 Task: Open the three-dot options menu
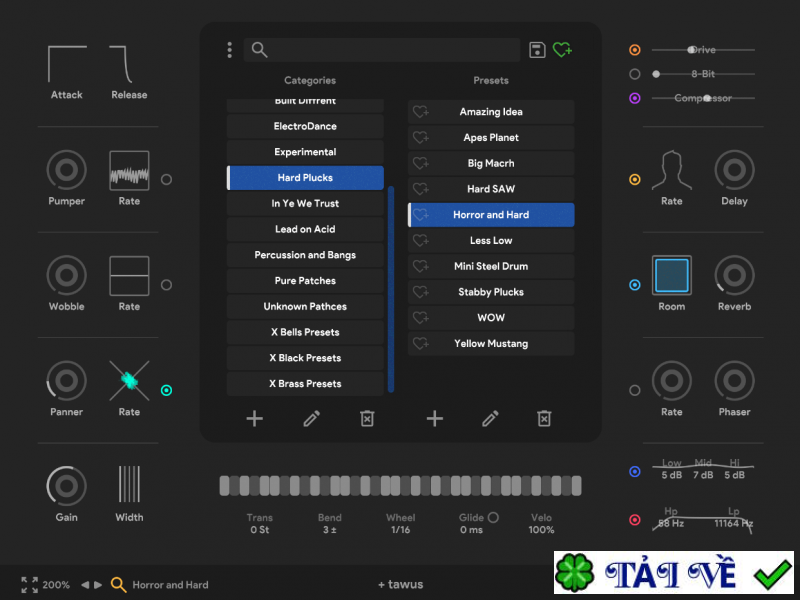coord(230,50)
